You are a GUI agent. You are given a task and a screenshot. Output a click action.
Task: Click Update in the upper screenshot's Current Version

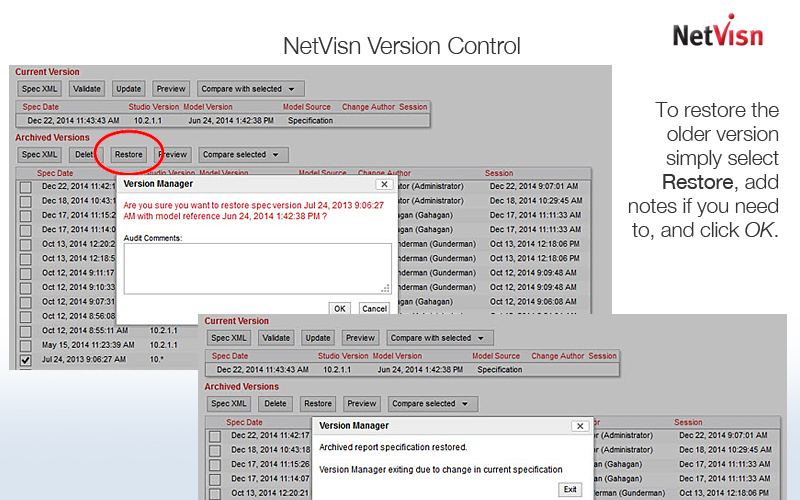tap(128, 89)
